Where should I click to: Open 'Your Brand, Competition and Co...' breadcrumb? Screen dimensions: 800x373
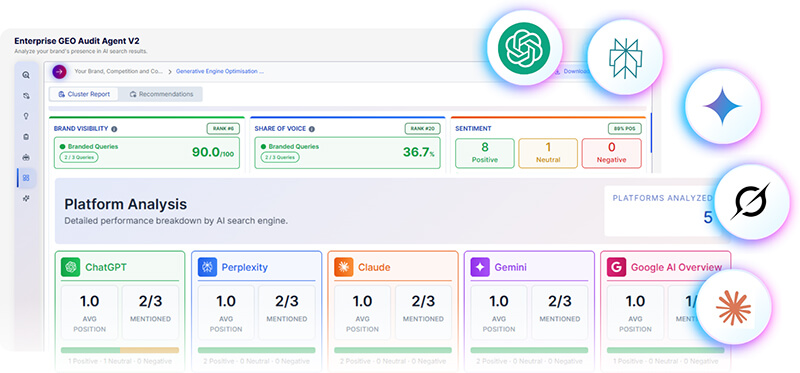[x=119, y=71]
